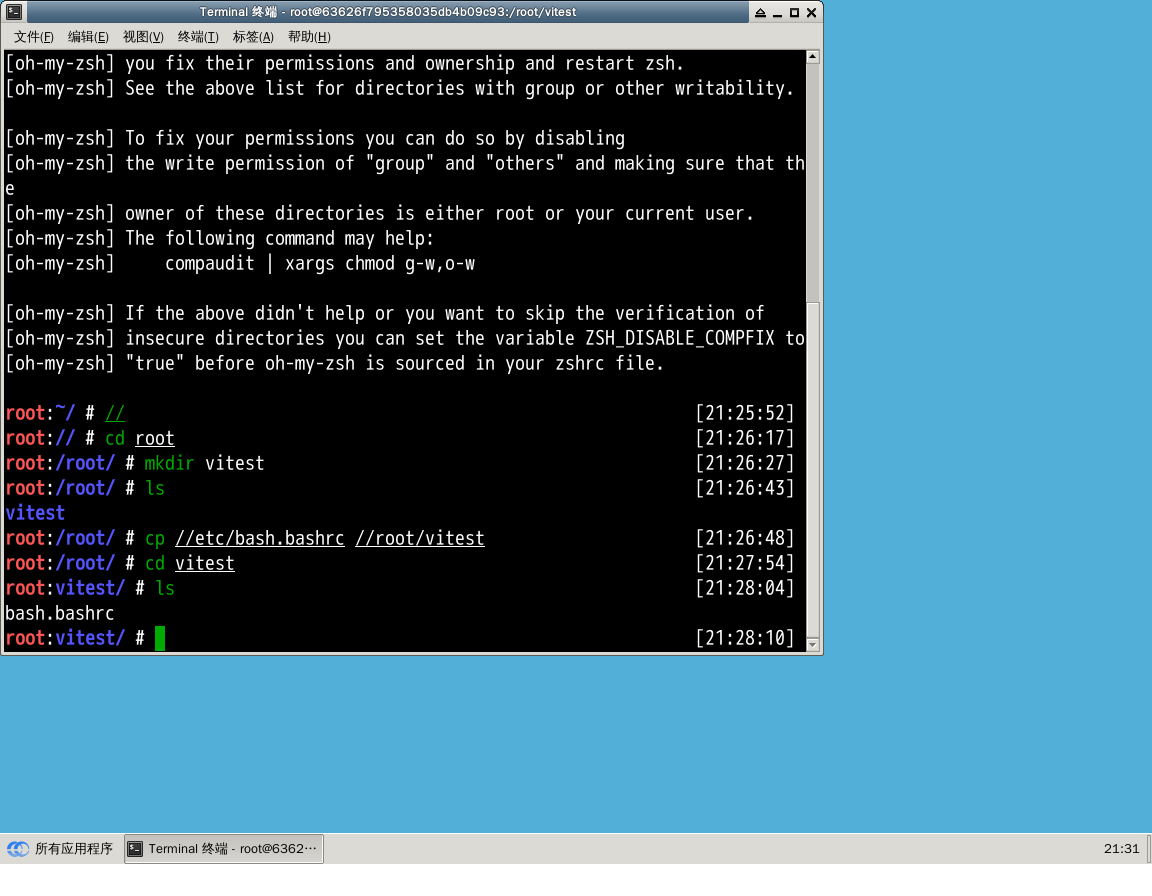
Task: Click the terminal icon in taskbar button
Action: [x=136, y=849]
